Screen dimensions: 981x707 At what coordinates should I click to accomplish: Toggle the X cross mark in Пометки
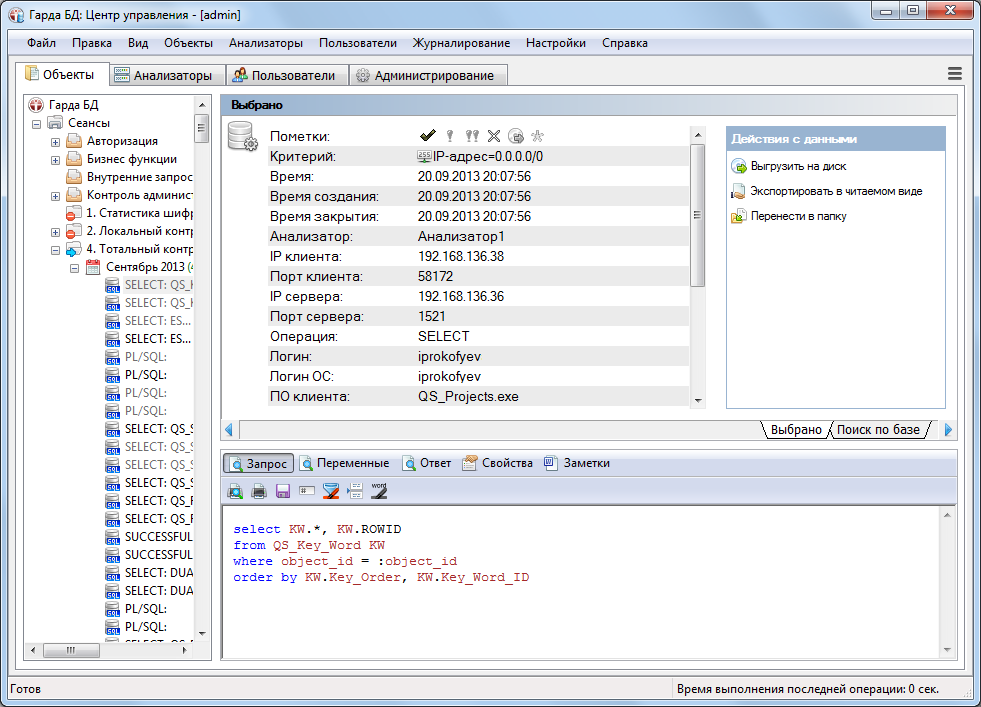click(493, 136)
